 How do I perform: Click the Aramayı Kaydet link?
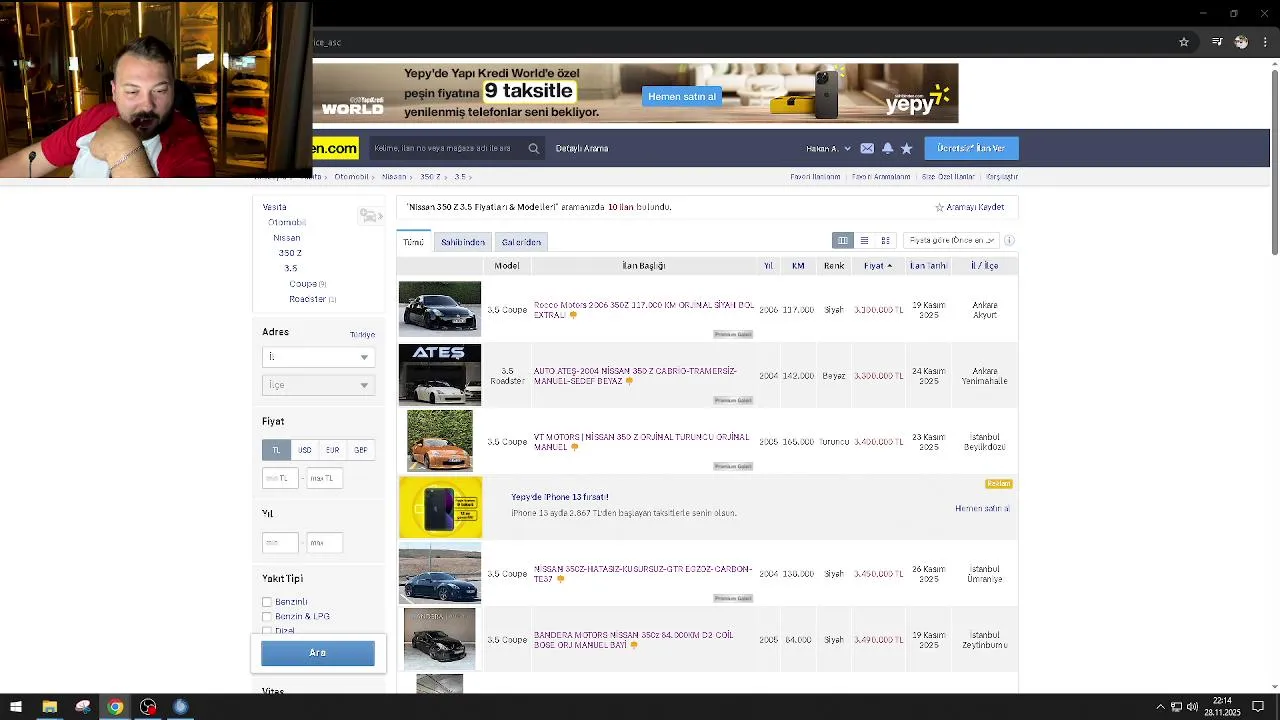pos(975,207)
